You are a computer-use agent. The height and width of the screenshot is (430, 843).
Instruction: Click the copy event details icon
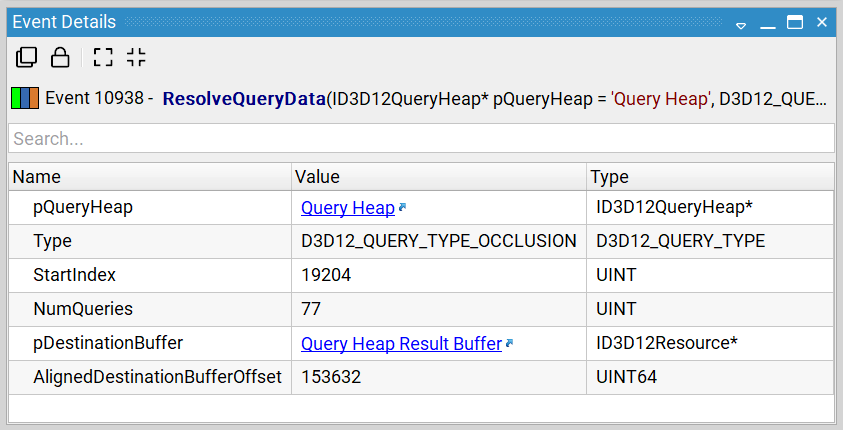click(27, 57)
